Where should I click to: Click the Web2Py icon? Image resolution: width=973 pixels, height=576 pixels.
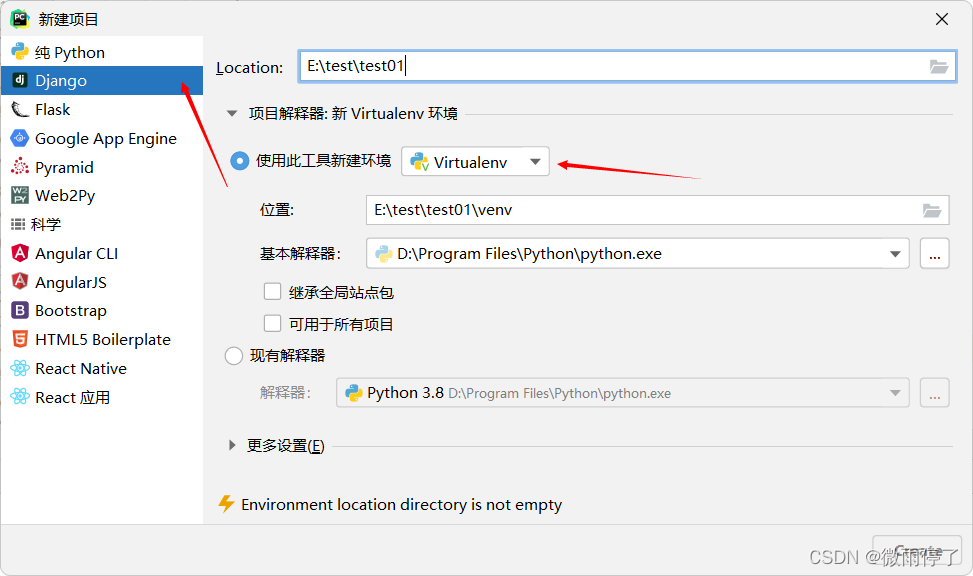tap(20, 195)
